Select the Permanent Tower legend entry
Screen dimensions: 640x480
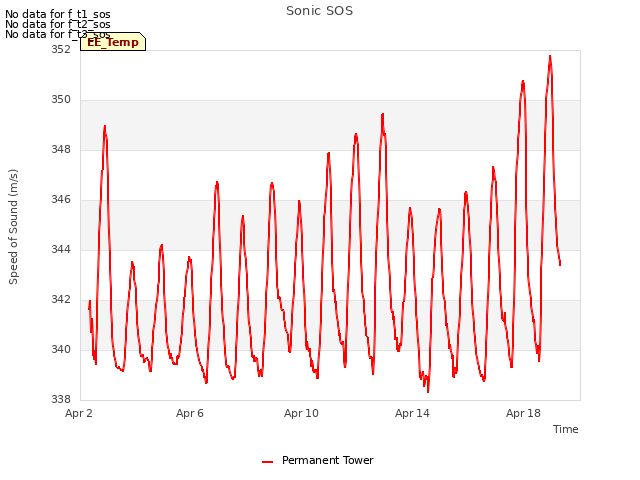point(318,460)
